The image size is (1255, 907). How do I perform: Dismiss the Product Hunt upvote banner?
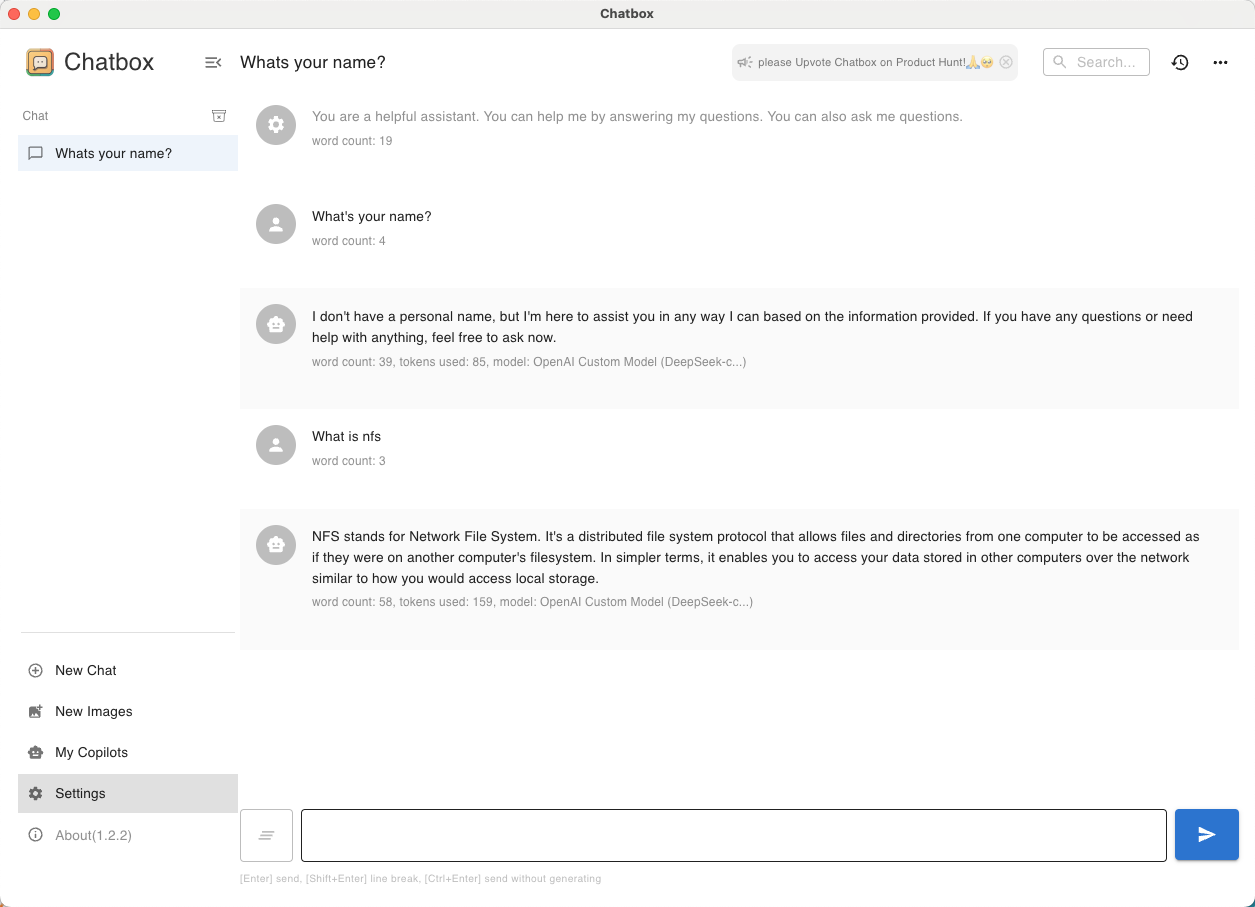tap(1006, 62)
